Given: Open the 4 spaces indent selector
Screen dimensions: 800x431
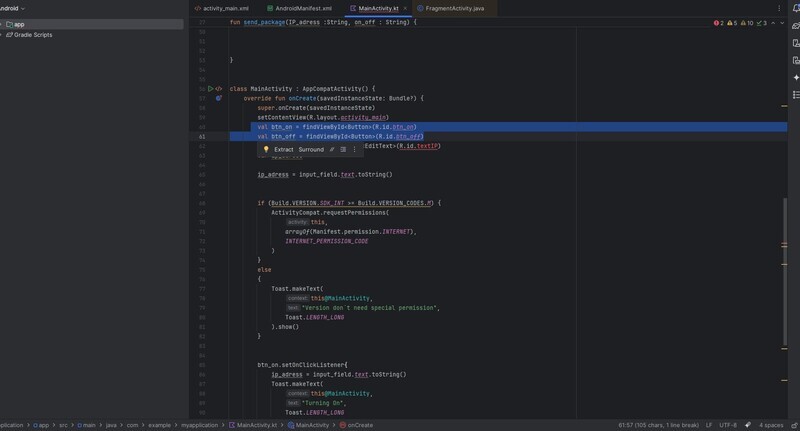Looking at the screenshot, I should pos(771,425).
